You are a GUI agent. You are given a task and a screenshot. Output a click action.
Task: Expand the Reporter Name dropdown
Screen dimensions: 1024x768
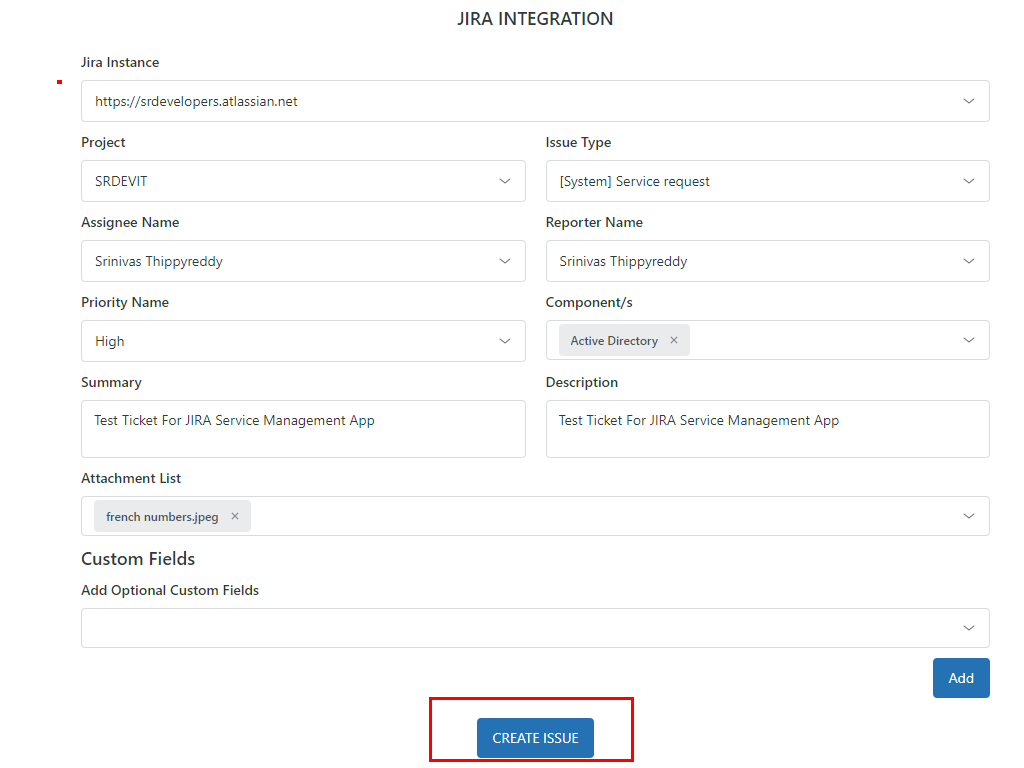968,261
